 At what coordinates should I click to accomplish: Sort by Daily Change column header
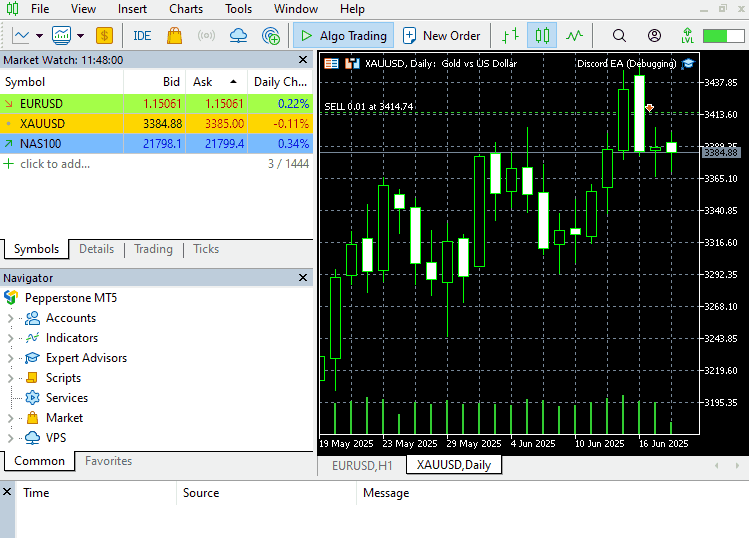point(280,82)
